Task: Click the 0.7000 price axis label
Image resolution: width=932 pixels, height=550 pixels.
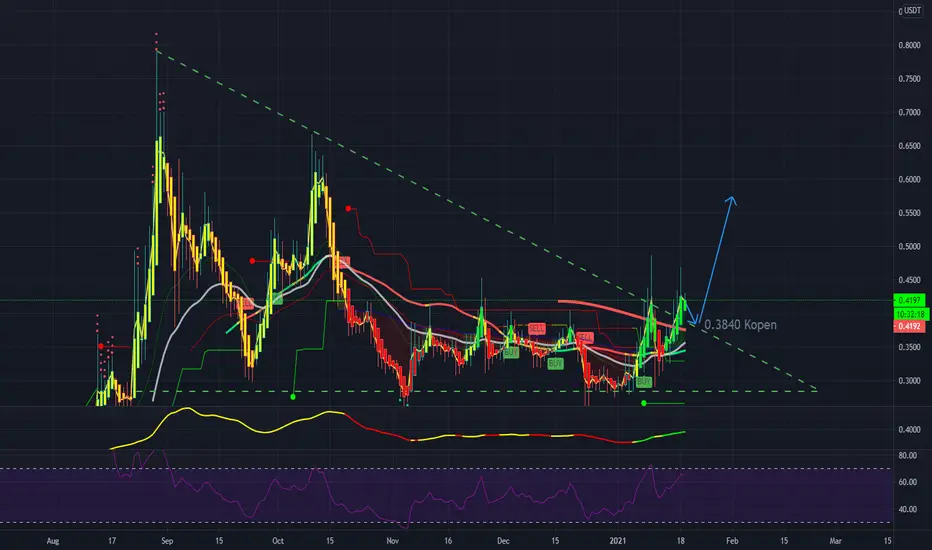Action: coord(909,112)
